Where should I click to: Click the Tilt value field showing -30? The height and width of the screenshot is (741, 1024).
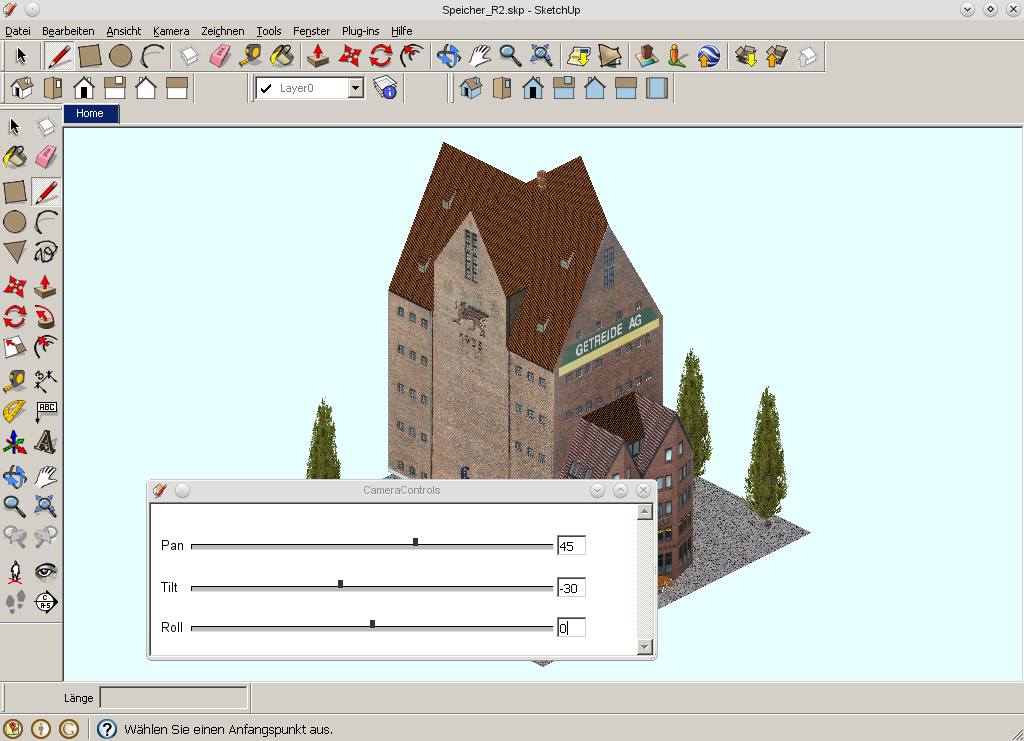(x=570, y=588)
